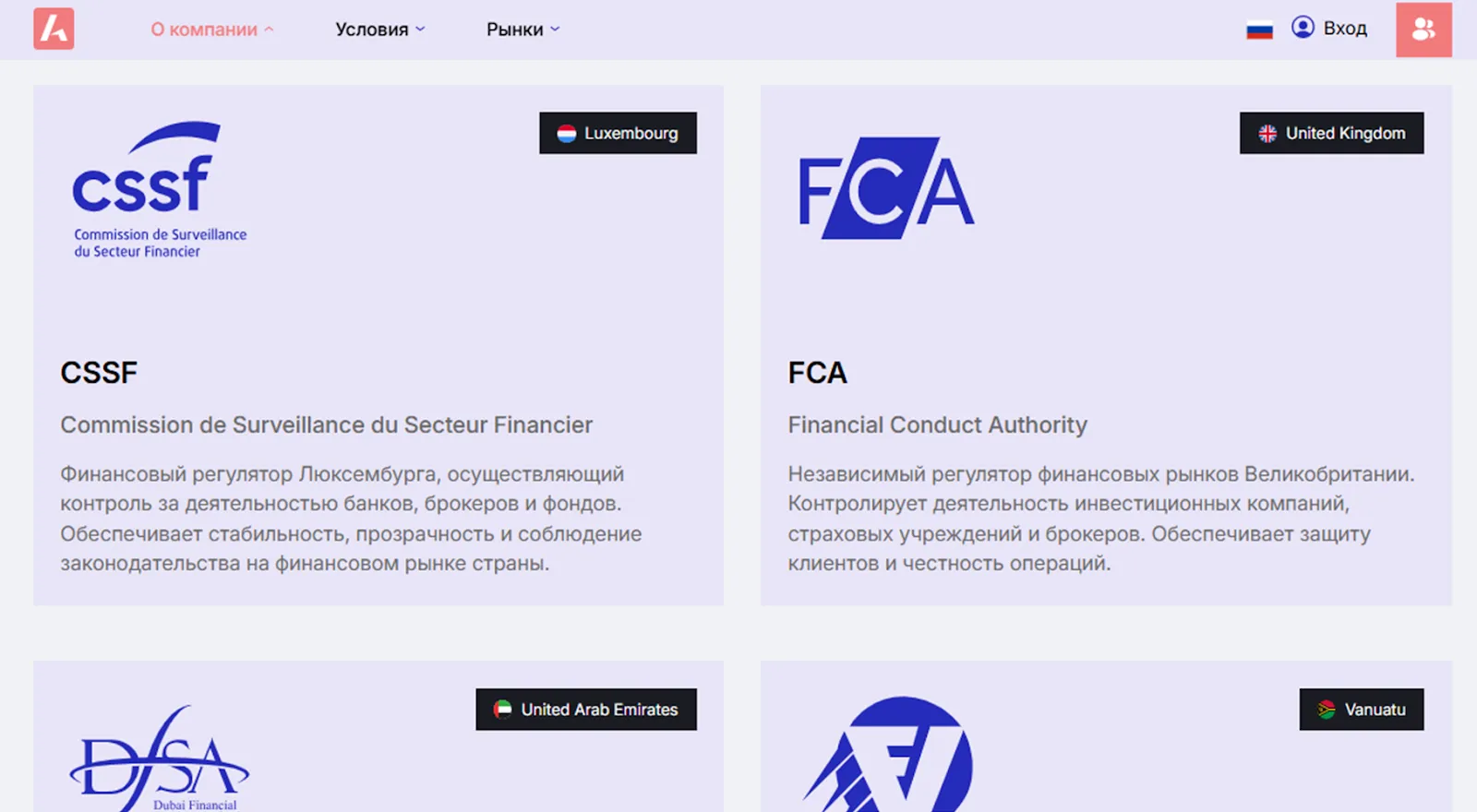1477x812 pixels.
Task: Click the Luxembourg country badge
Action: [618, 133]
